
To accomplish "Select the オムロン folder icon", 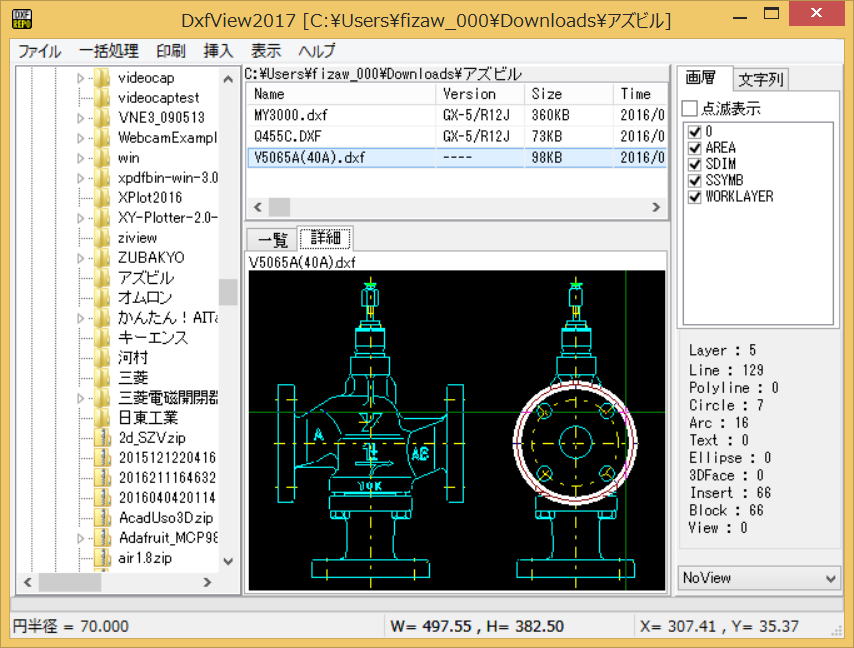I will pyautogui.click(x=102, y=297).
